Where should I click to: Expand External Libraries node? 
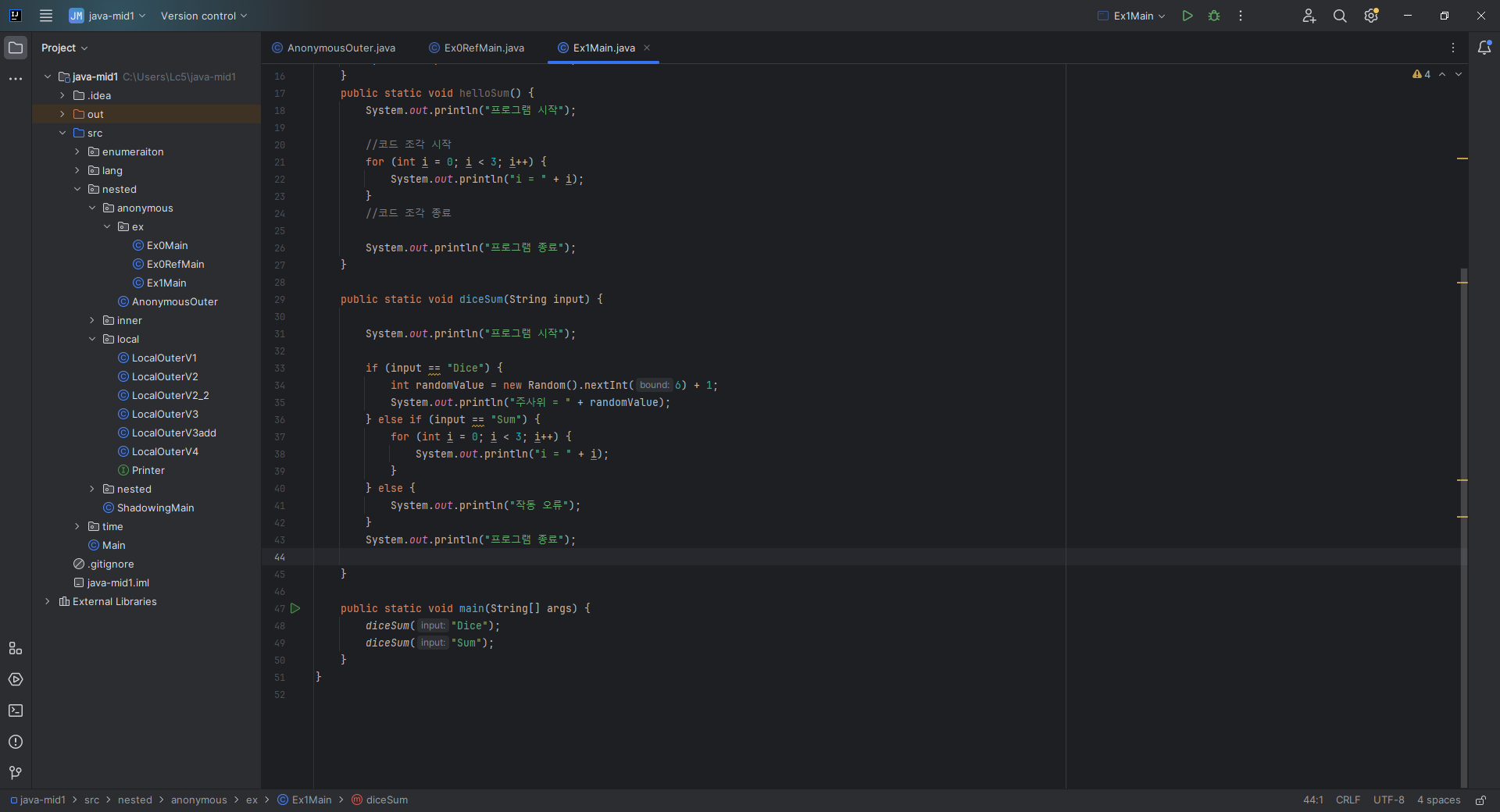pos(48,601)
